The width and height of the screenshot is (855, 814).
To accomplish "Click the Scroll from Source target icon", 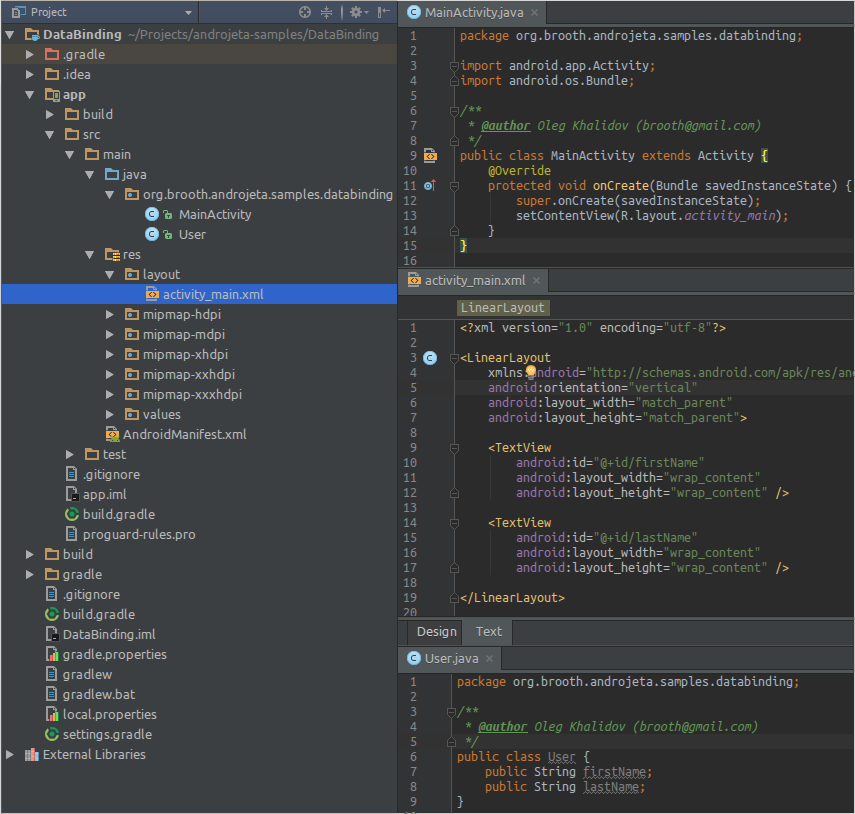I will 305,12.
